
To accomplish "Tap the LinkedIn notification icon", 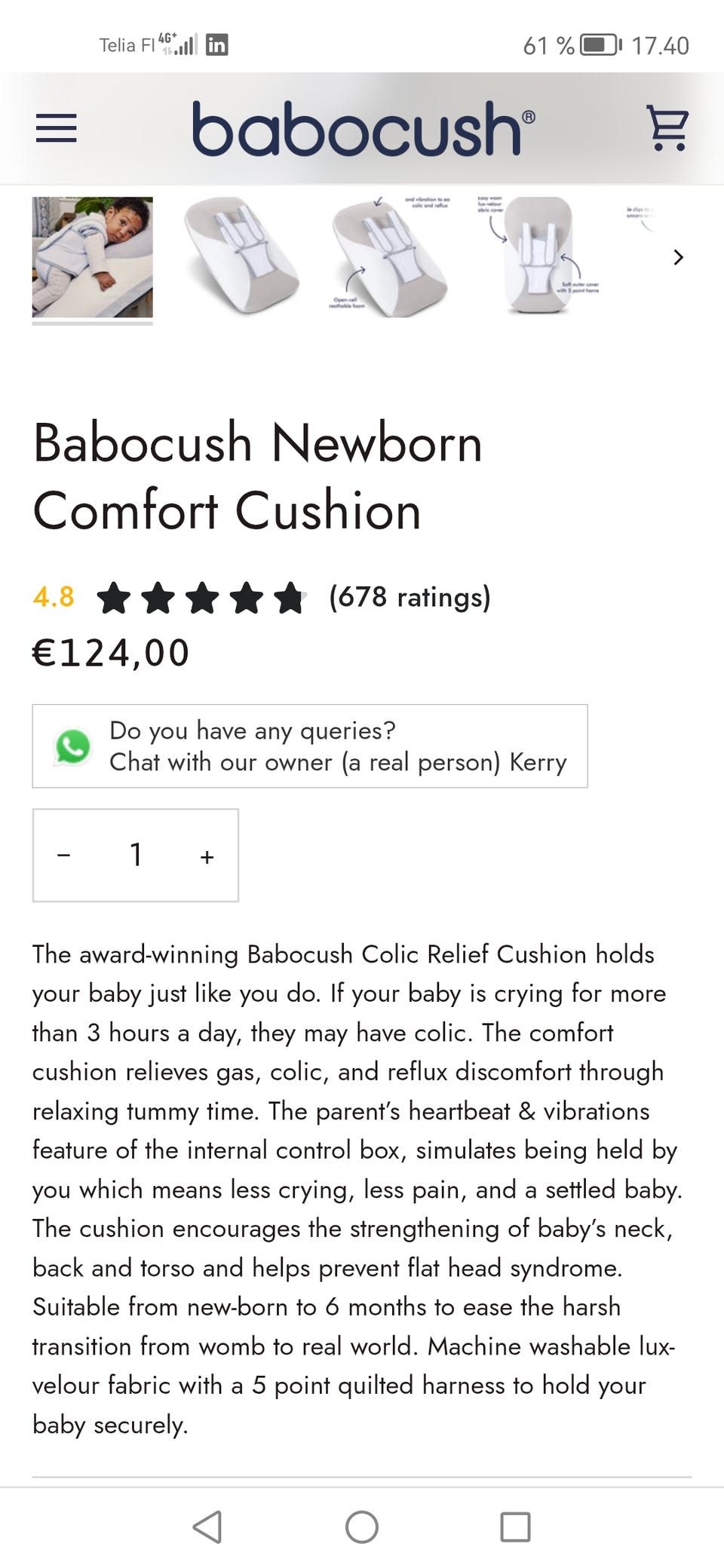I will pyautogui.click(x=217, y=45).
